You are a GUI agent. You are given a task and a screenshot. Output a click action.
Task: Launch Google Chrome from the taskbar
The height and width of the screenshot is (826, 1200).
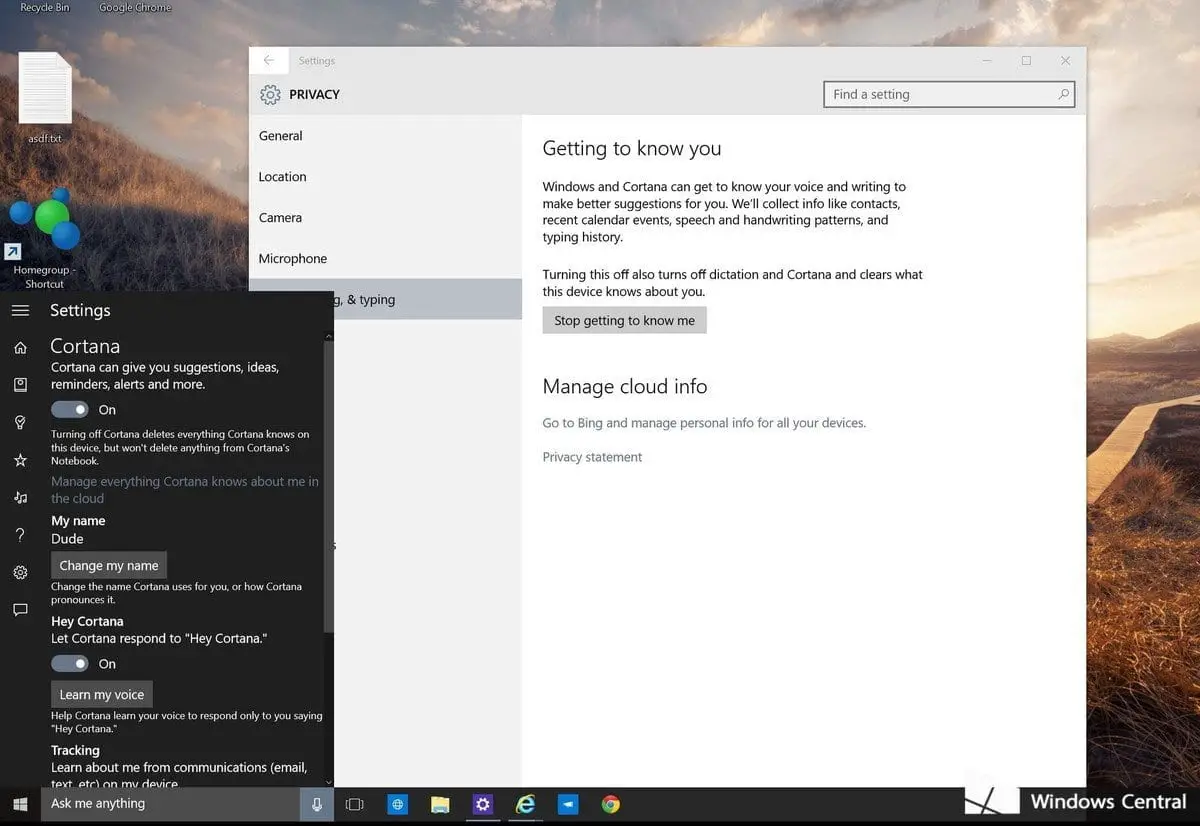pos(610,804)
